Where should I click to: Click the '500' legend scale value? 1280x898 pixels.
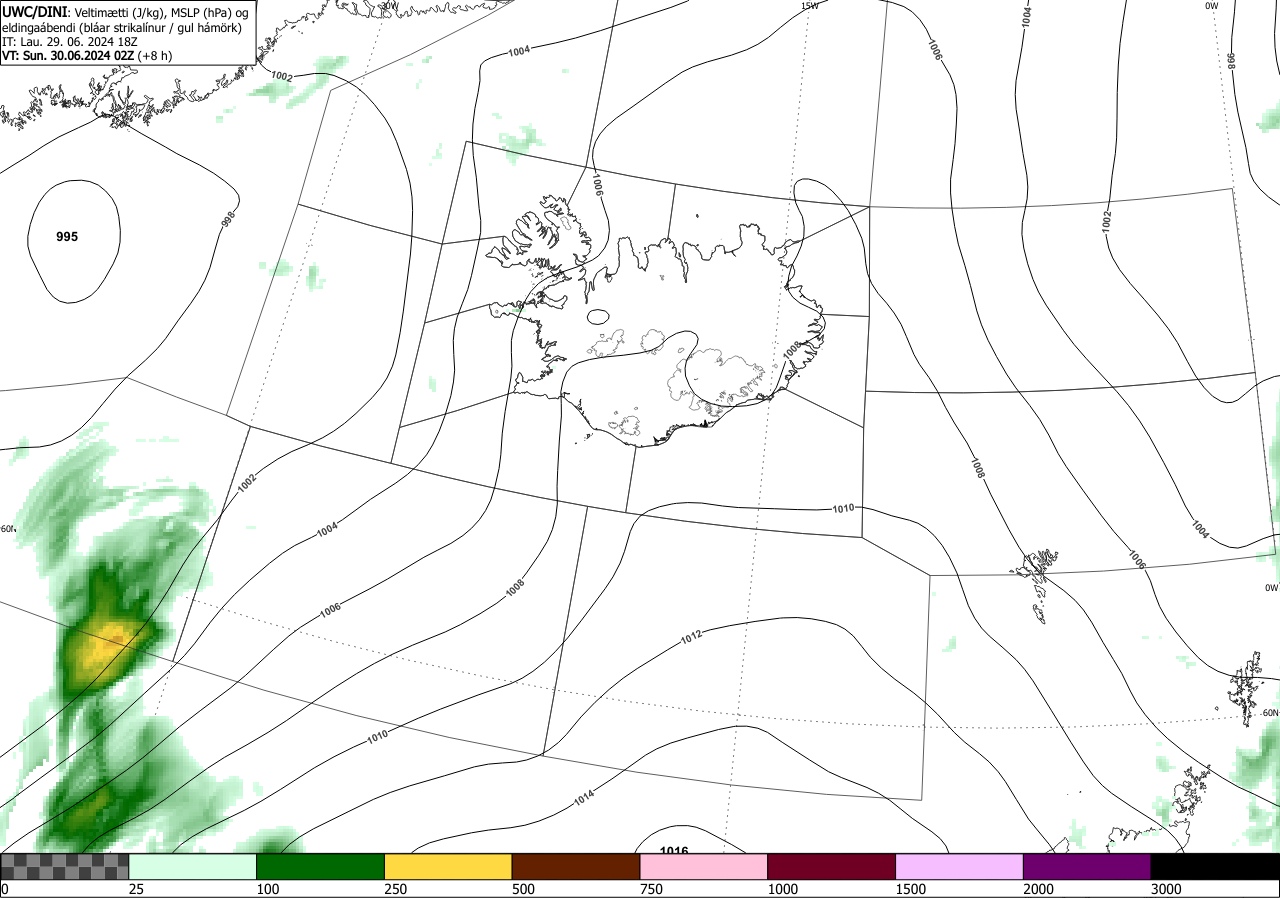[523, 889]
